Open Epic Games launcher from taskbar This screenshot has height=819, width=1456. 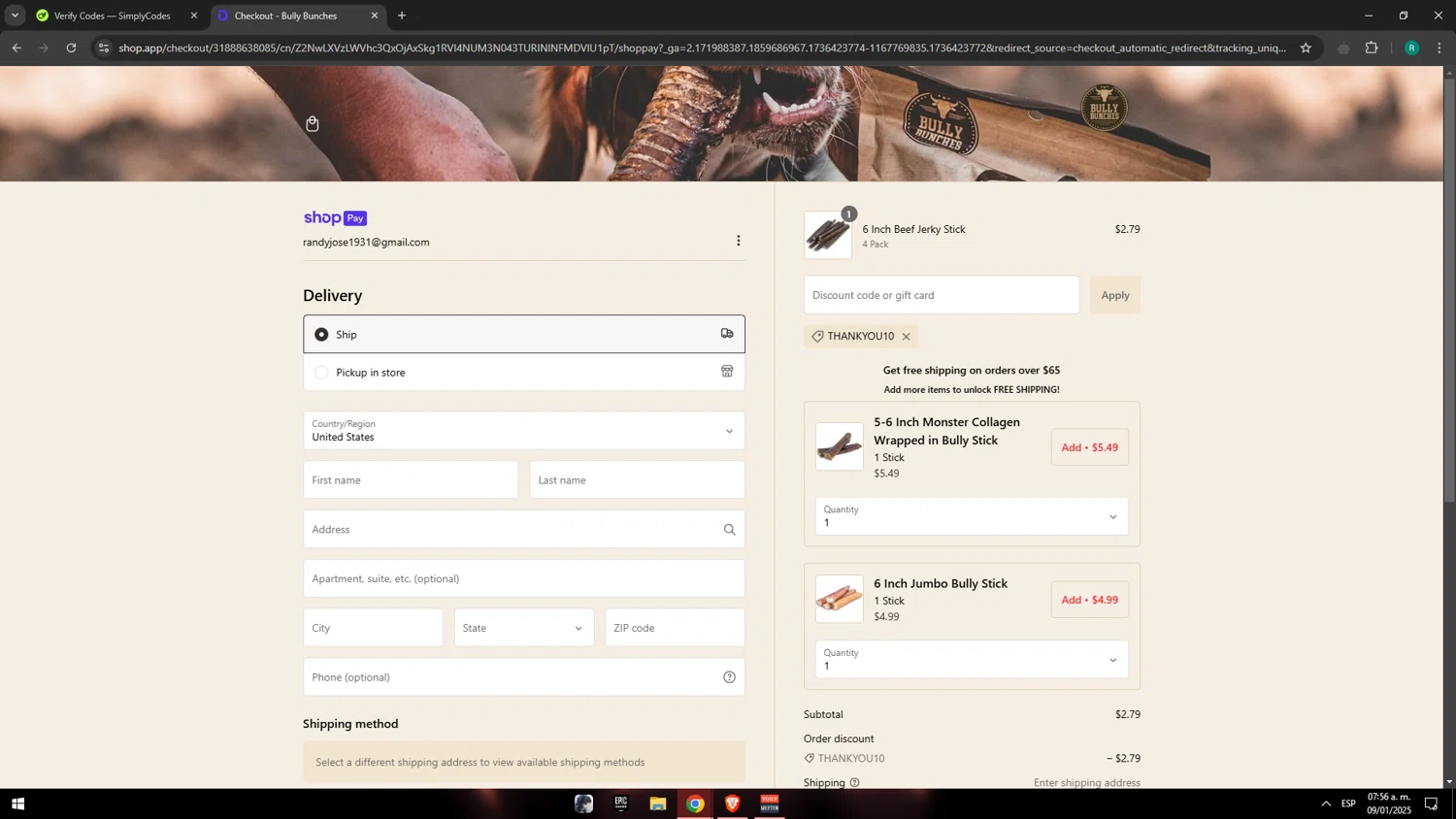point(621,803)
